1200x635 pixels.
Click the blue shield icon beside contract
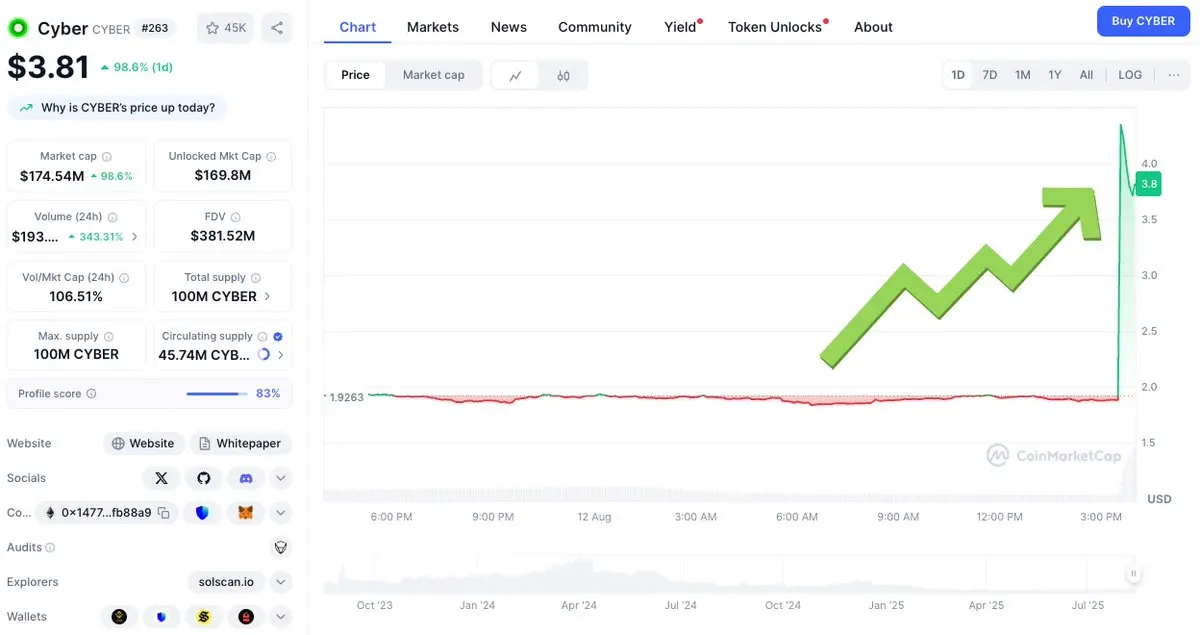tap(203, 513)
